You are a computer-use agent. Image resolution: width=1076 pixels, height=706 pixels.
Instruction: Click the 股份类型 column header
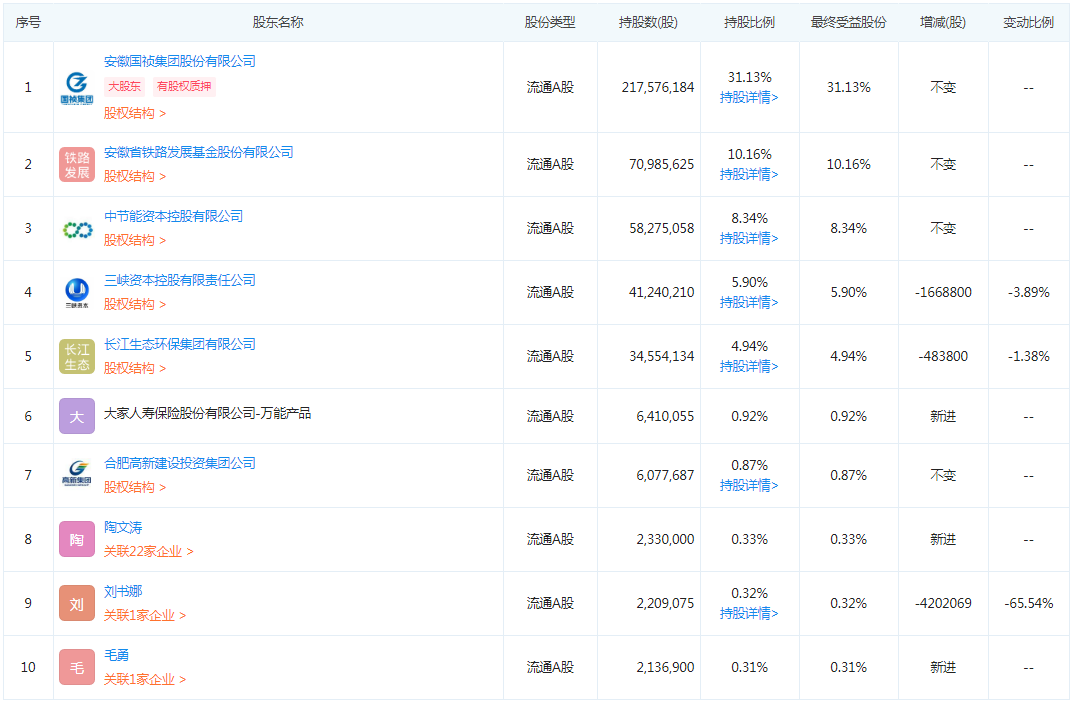tap(550, 23)
